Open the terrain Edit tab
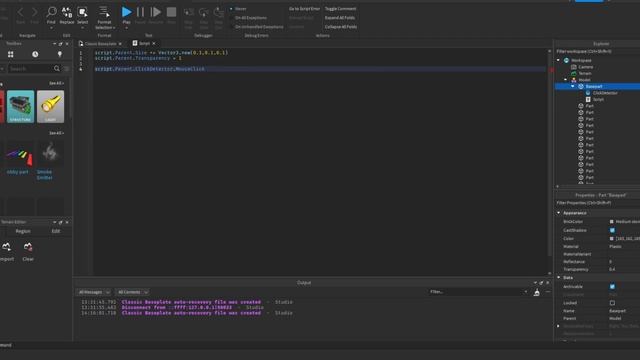 (56, 231)
